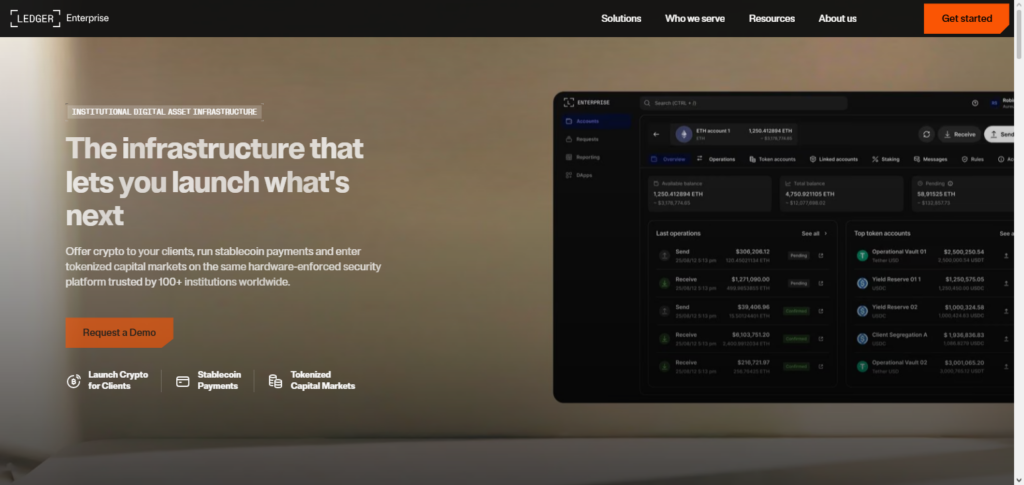Click the $3,001,065.20 value of Operational Vault 02
The image size is (1024, 485).
tap(963, 362)
